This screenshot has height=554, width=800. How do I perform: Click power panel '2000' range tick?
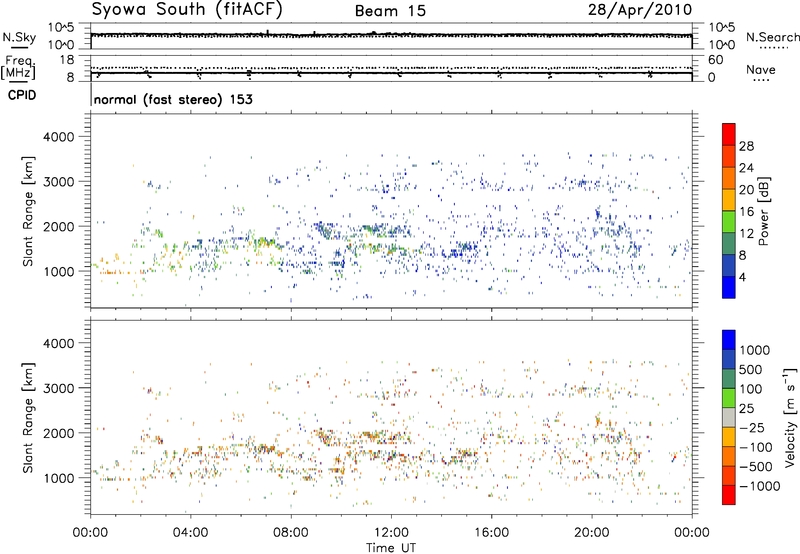pos(58,226)
